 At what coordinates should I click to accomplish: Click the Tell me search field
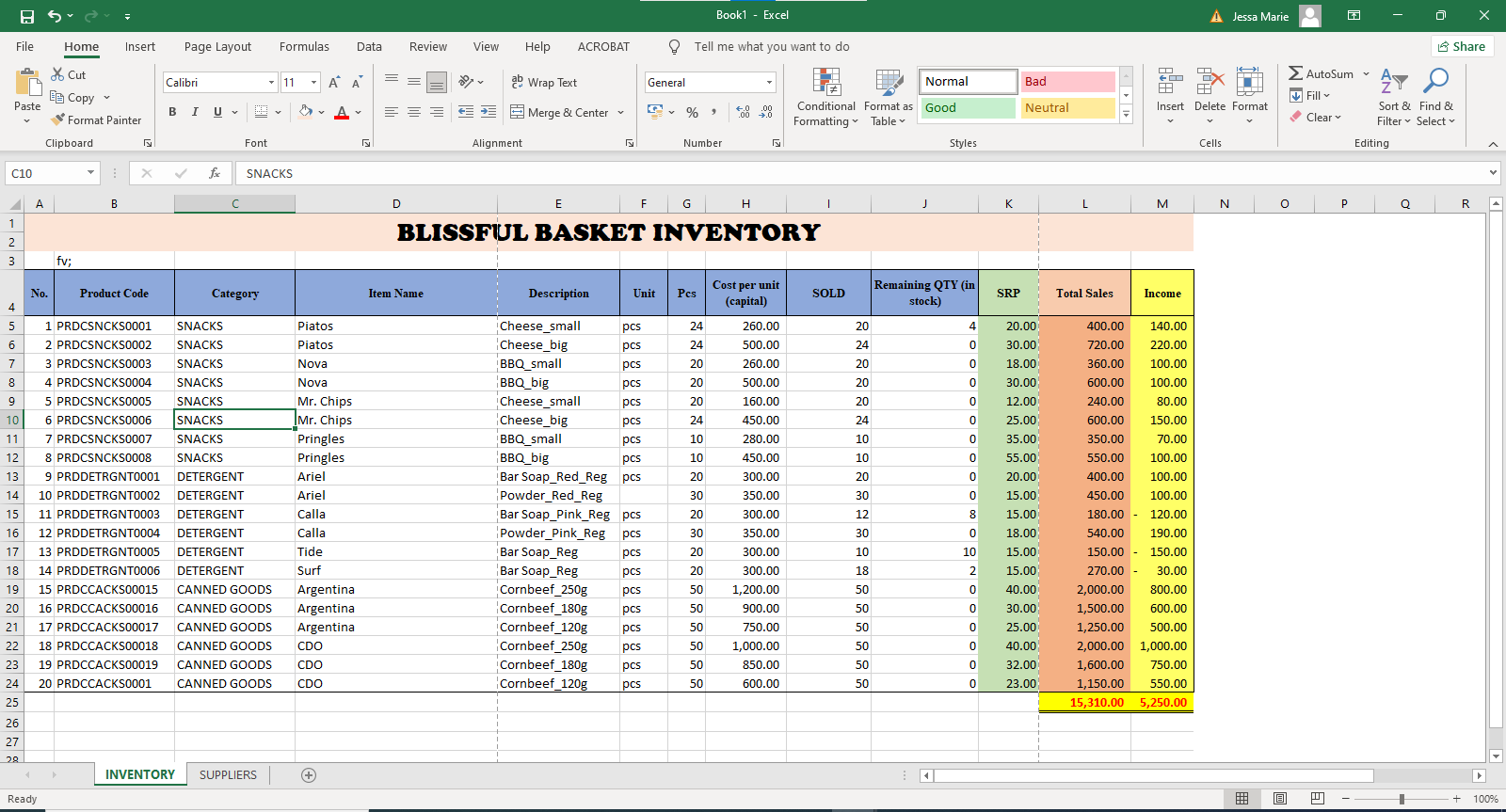click(771, 47)
